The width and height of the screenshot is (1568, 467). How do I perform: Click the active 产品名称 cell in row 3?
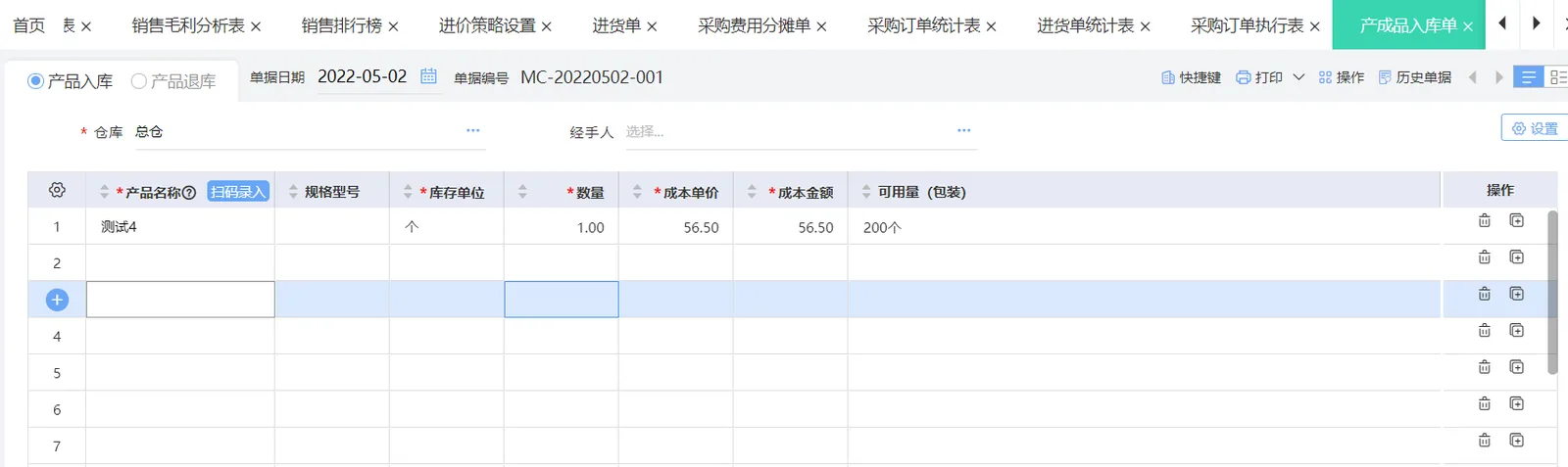tap(180, 300)
